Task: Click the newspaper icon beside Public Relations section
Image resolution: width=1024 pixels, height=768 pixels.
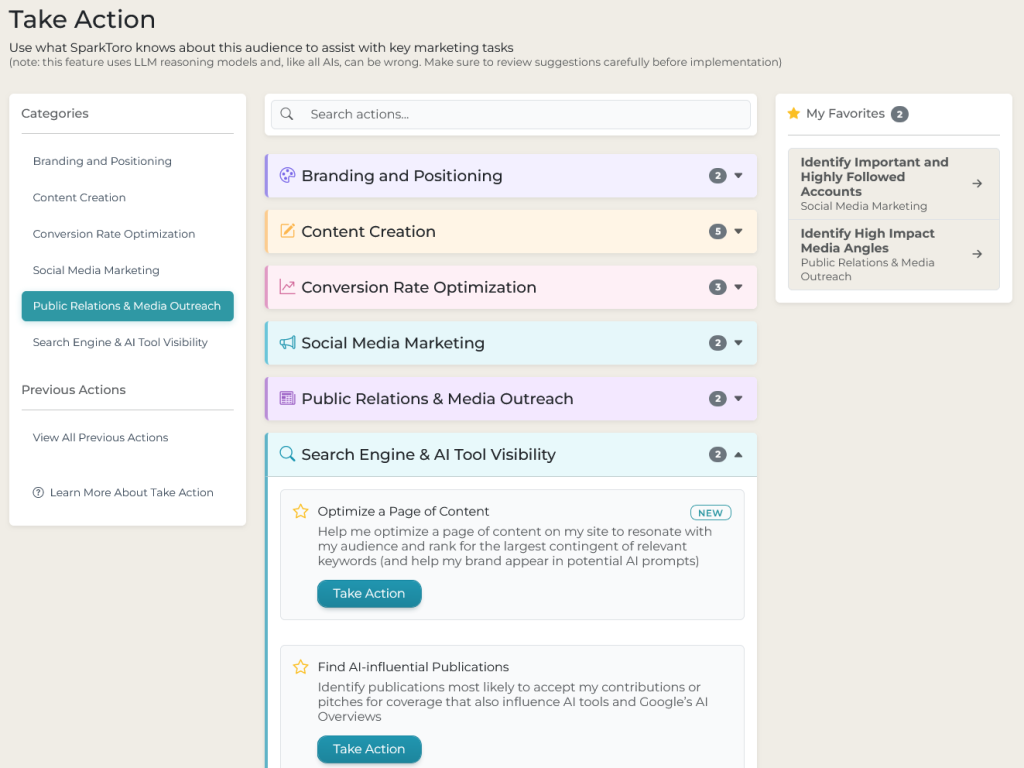Action: click(x=287, y=398)
